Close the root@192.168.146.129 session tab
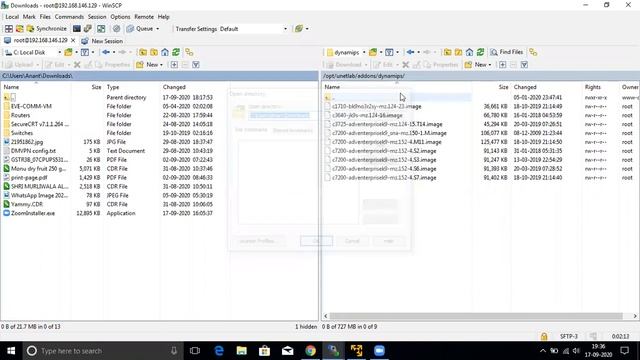This screenshot has height=360, width=640. tap(73, 40)
